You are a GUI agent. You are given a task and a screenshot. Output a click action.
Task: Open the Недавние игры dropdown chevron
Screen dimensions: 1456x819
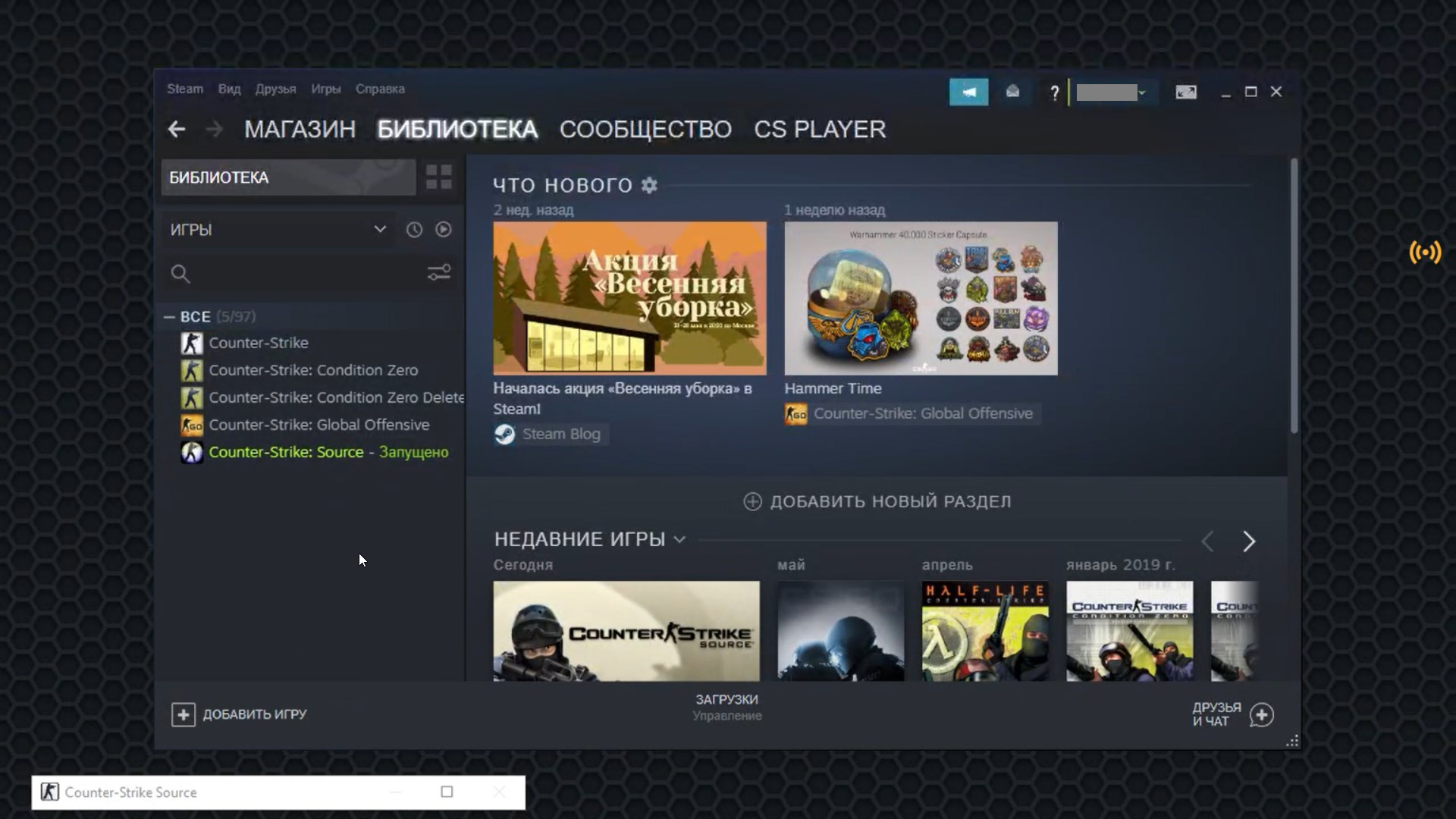(679, 540)
